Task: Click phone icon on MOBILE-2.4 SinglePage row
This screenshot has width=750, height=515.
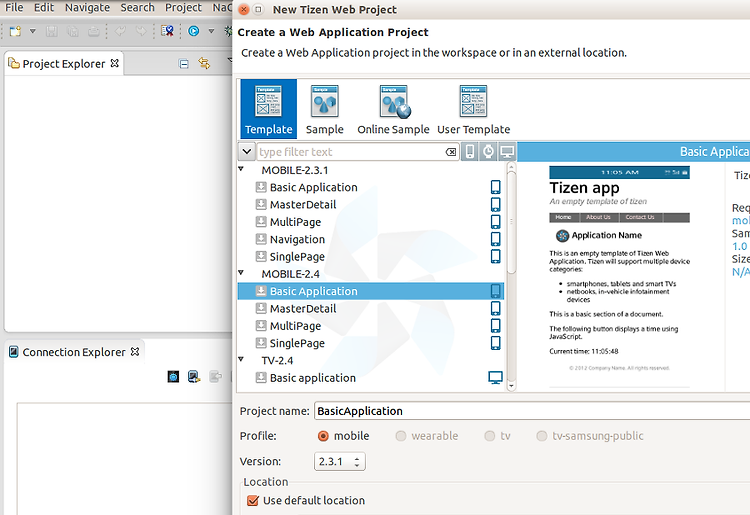Action: coord(496,342)
